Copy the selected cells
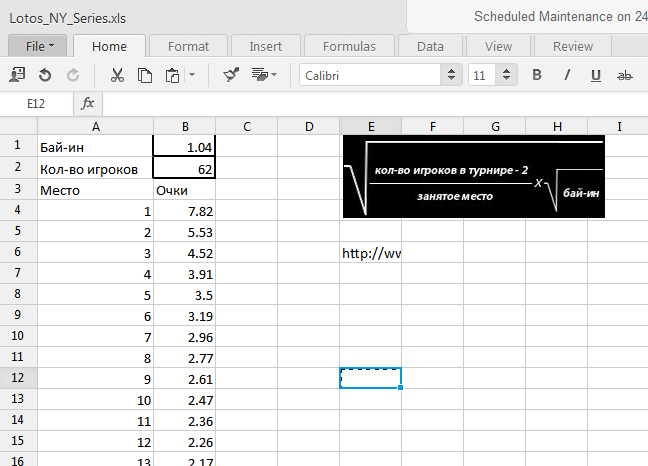 coord(145,76)
